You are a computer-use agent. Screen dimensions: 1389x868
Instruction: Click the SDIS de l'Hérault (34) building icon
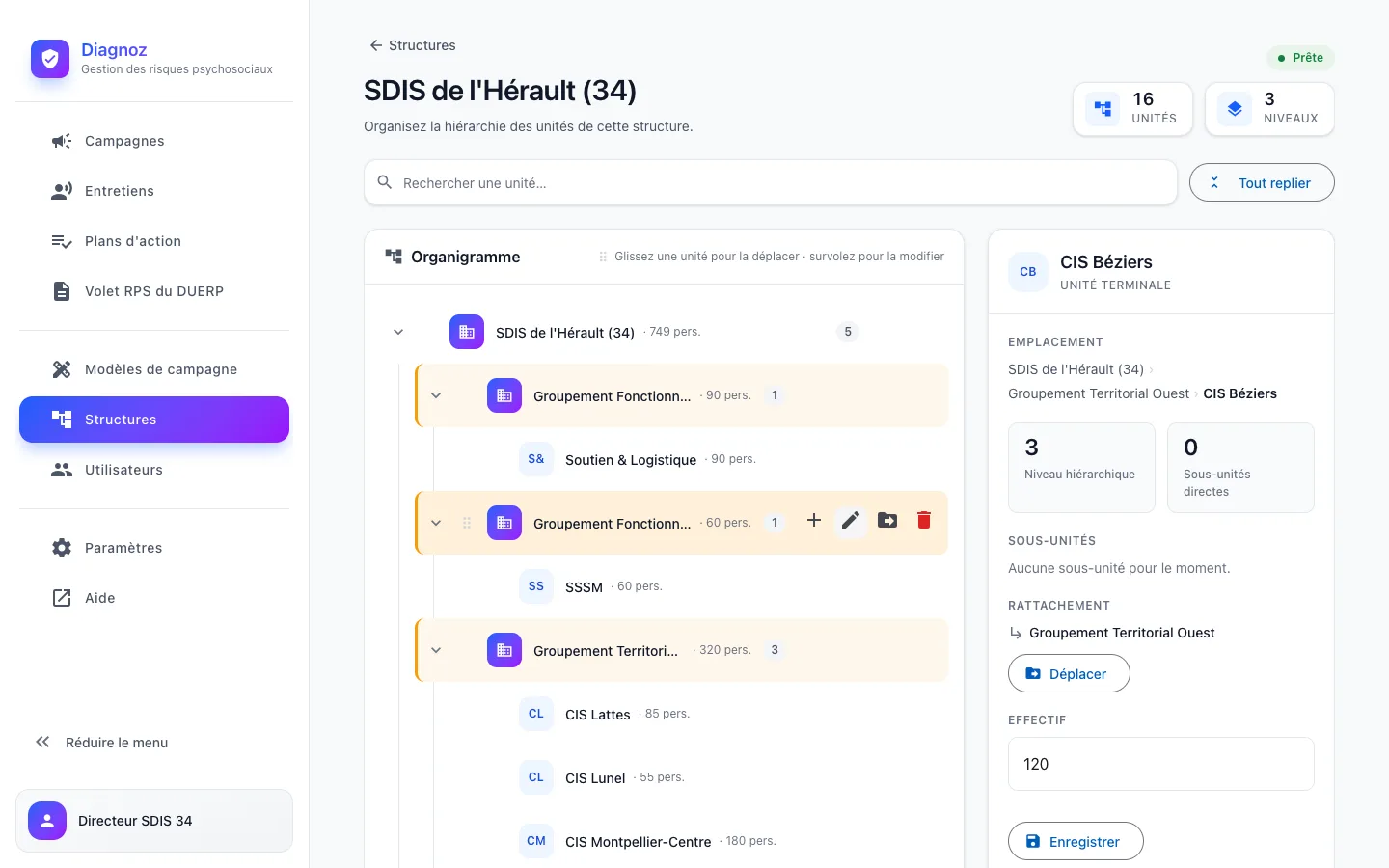[467, 332]
